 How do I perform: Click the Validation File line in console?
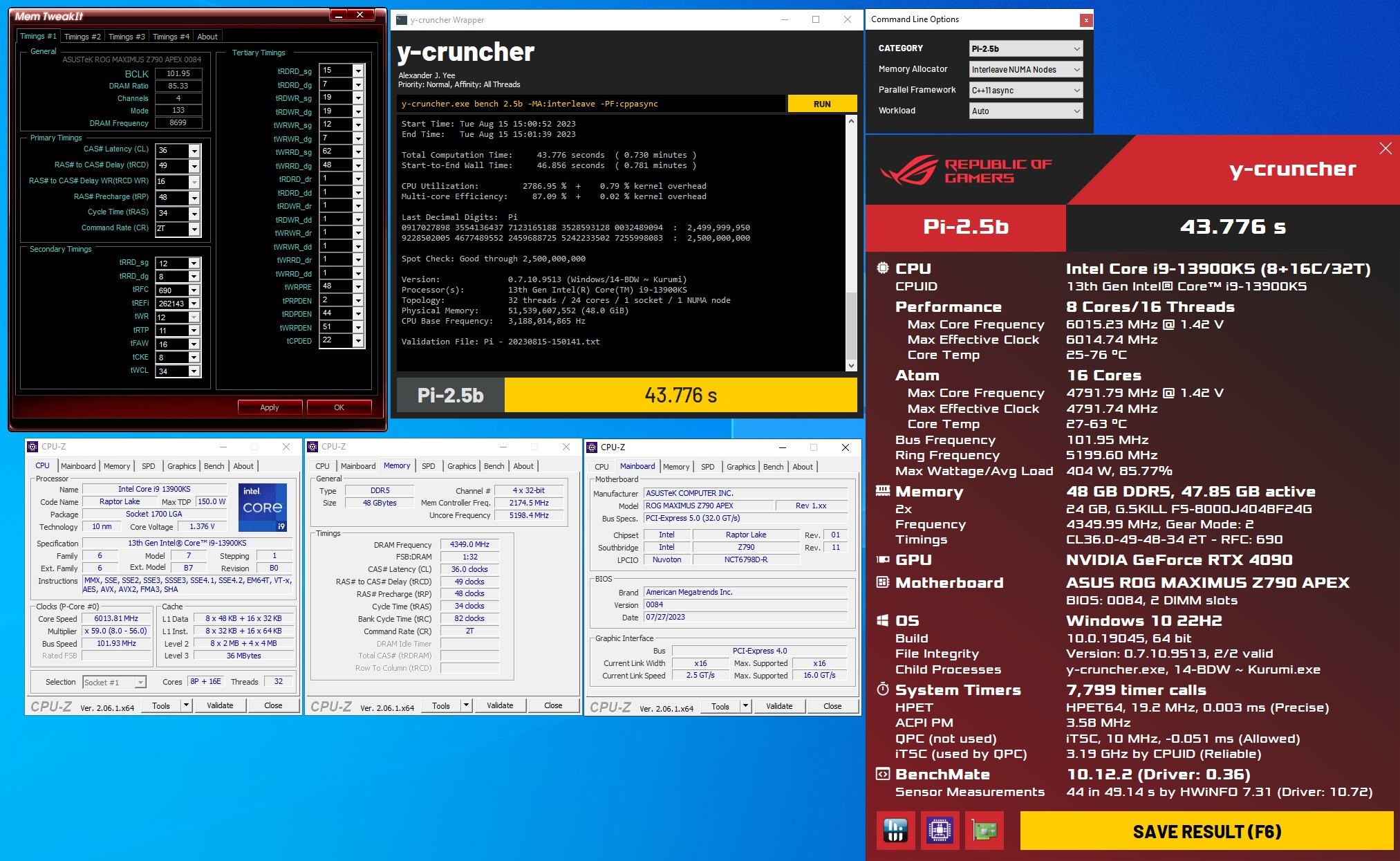(x=501, y=342)
